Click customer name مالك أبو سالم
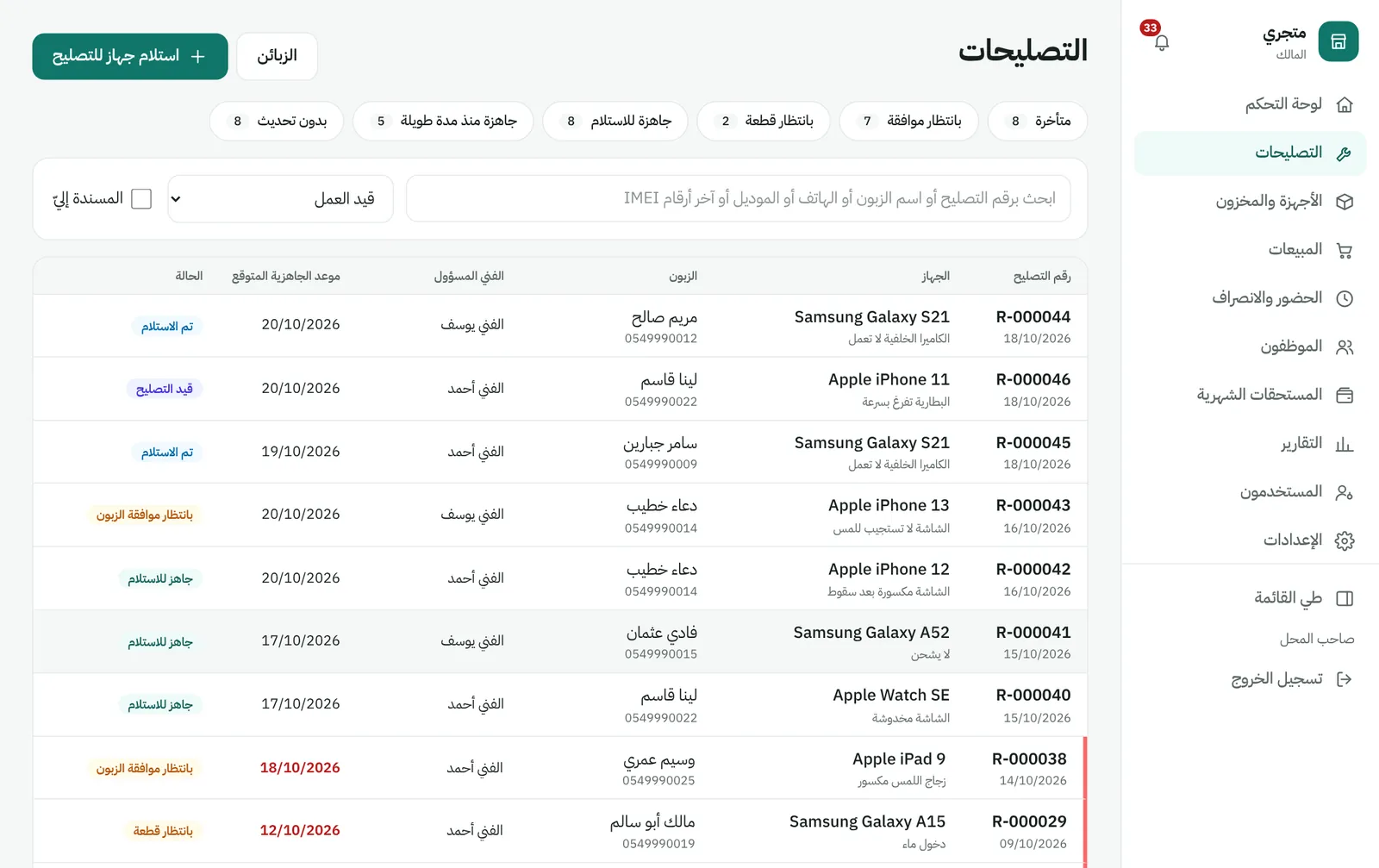Screen dimensions: 1379x868 click(652, 822)
